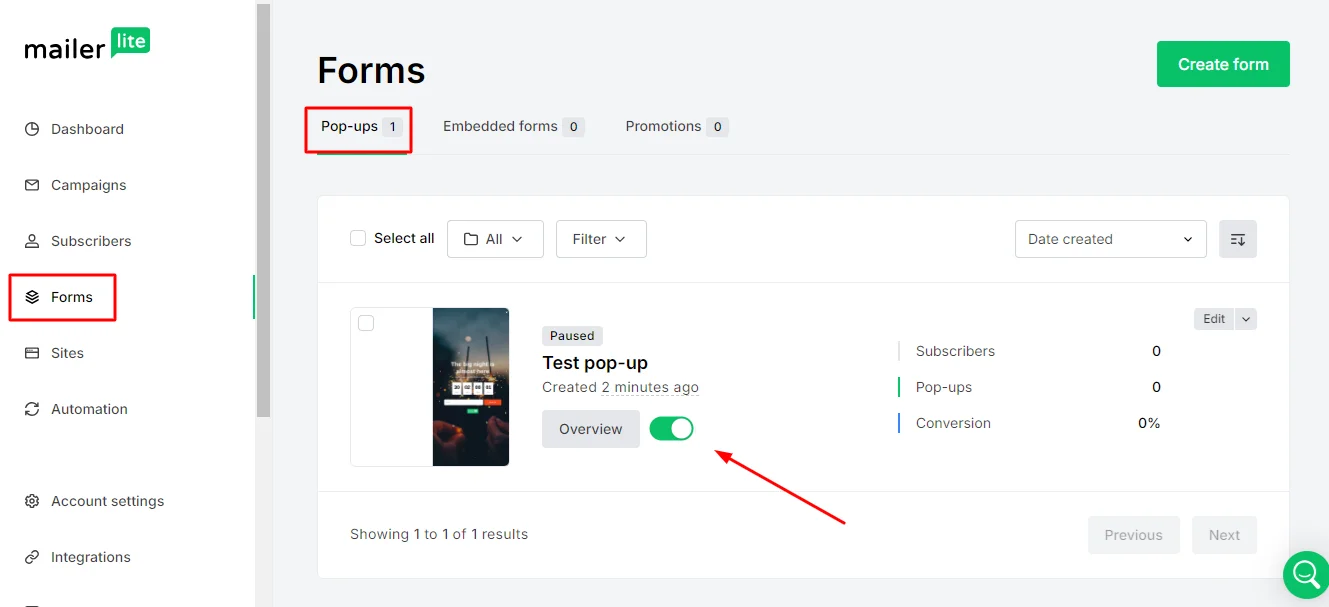Click the Subscribers stat label
Viewport: 1329px width, 607px height.
coord(955,351)
